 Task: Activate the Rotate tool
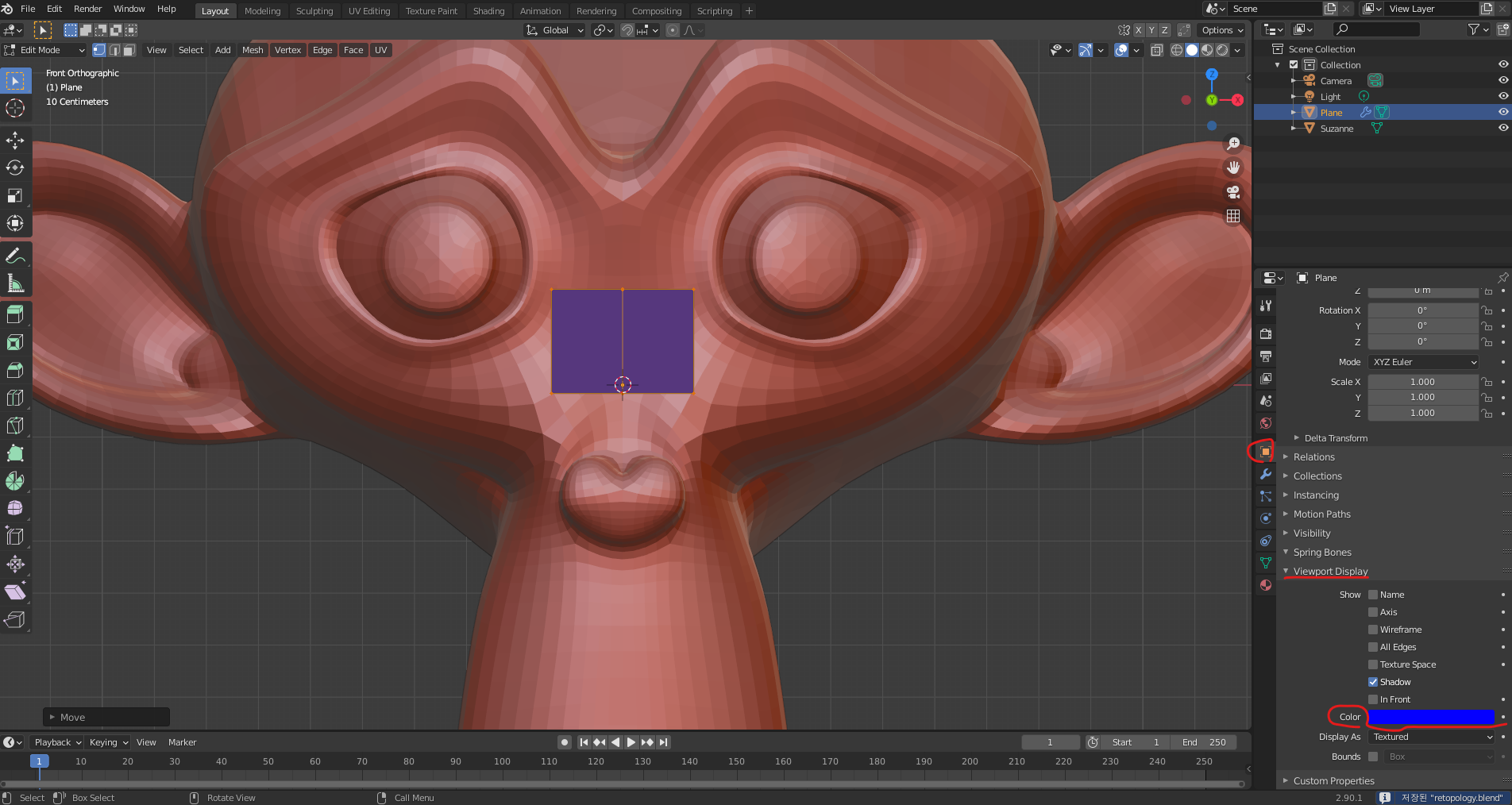point(15,168)
